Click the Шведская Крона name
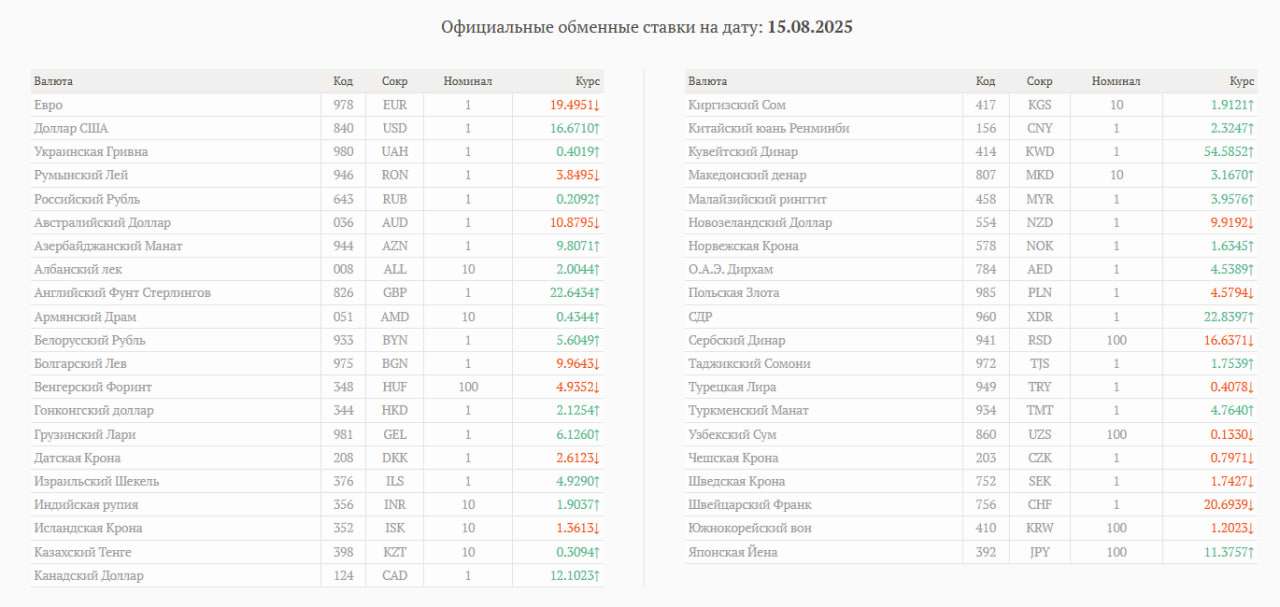Screen dimensions: 1280x607 (x=736, y=481)
